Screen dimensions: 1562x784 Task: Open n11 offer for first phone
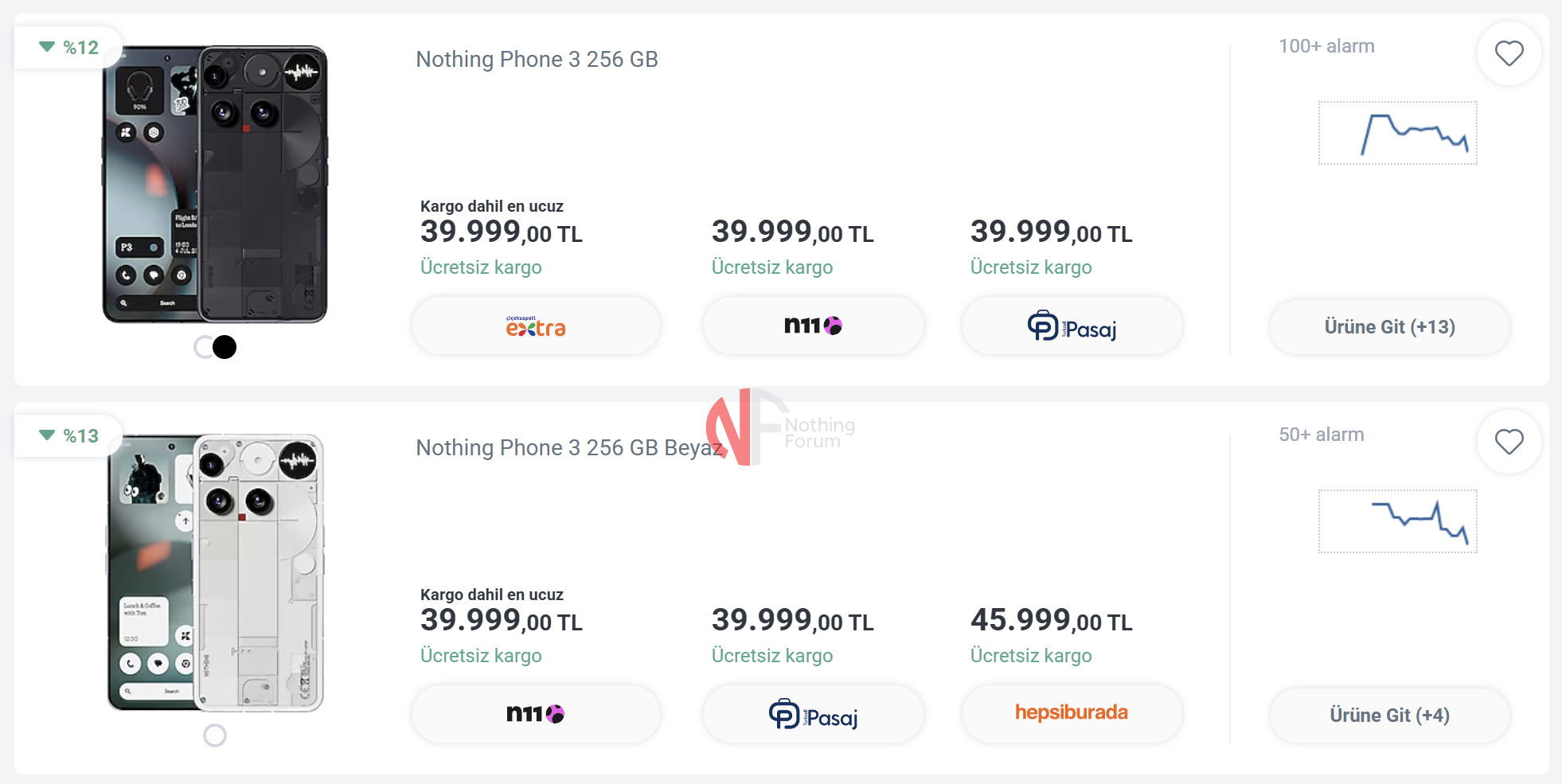point(813,326)
